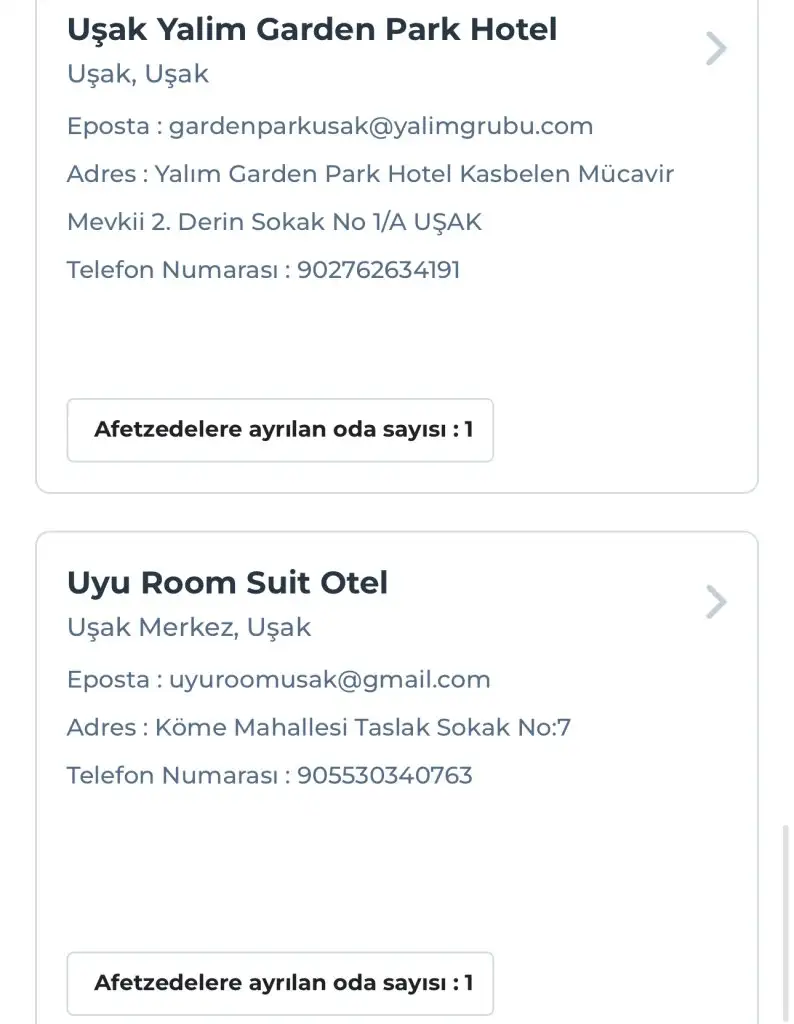Click blank area below Uyu Room phone number
The height and width of the screenshot is (1024, 794).
tap(380, 860)
